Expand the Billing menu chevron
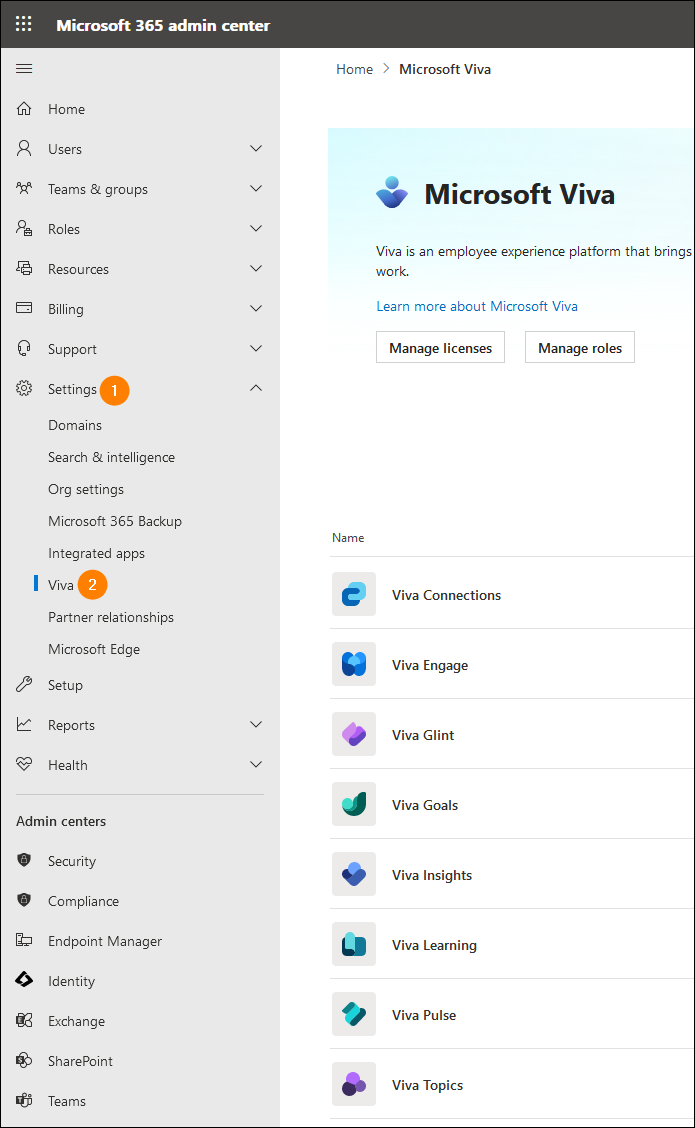 (255, 309)
